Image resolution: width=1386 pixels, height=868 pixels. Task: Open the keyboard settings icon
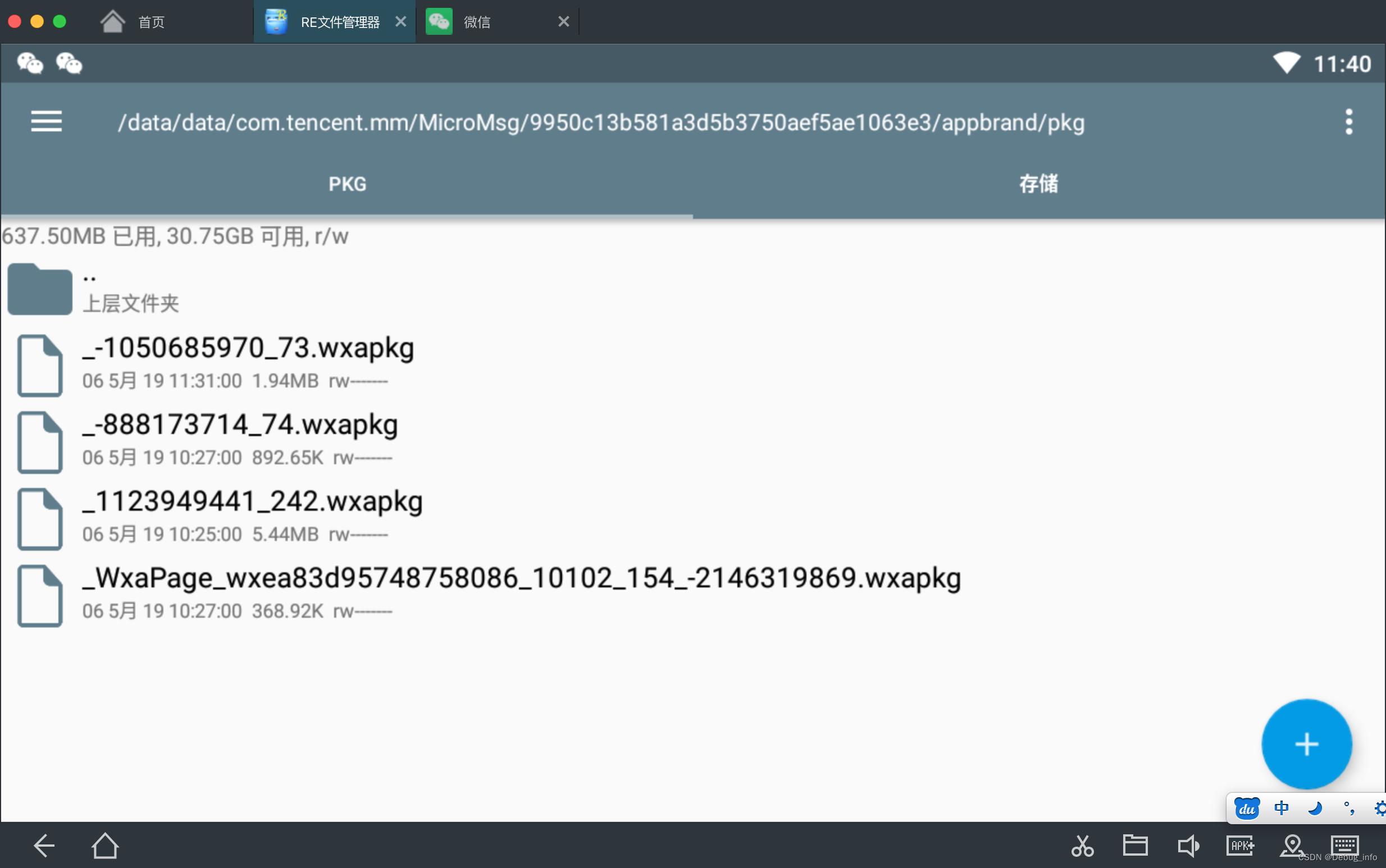pyautogui.click(x=1344, y=846)
